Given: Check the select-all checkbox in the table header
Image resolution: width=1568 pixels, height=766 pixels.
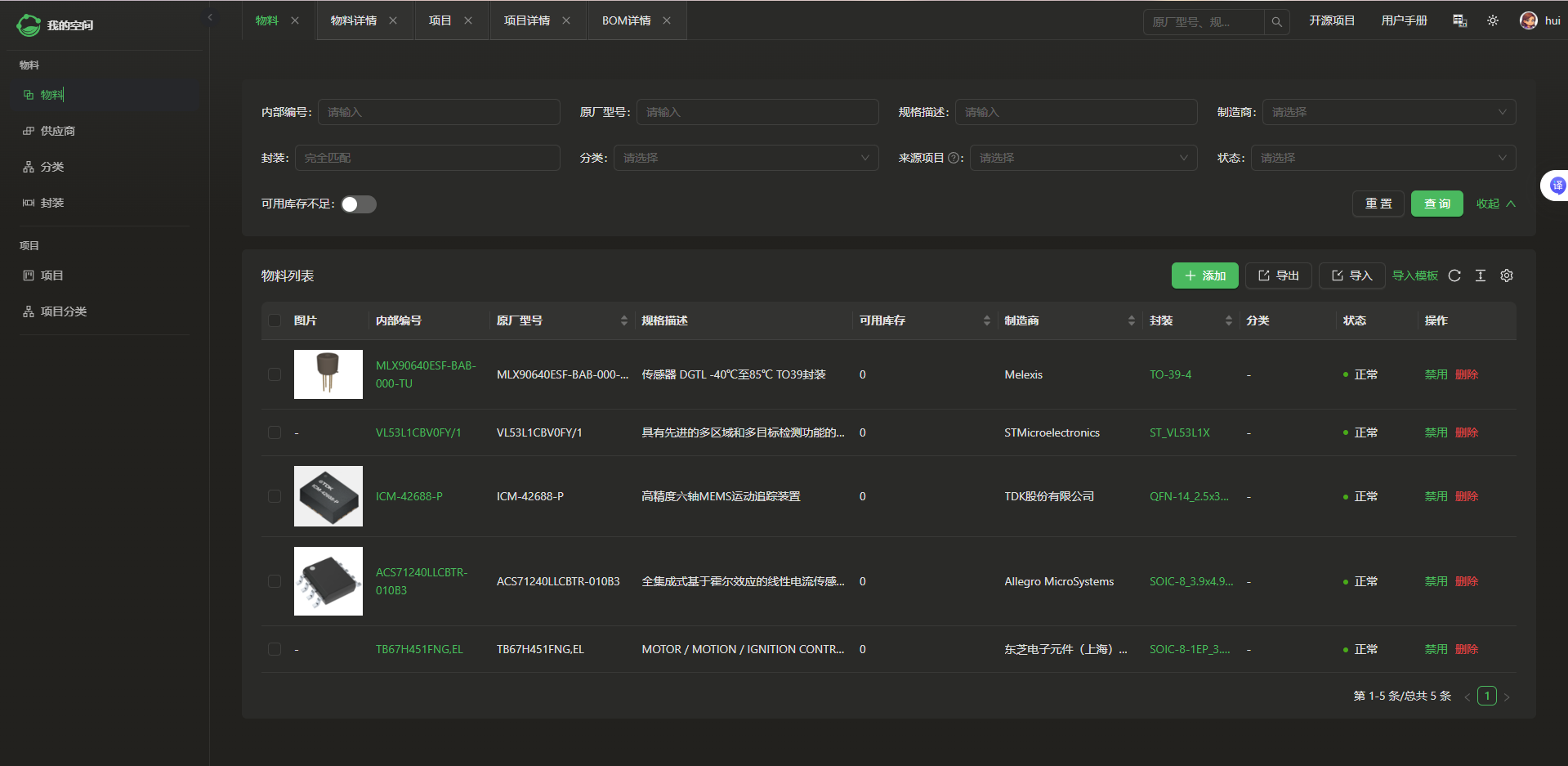Looking at the screenshot, I should [275, 321].
